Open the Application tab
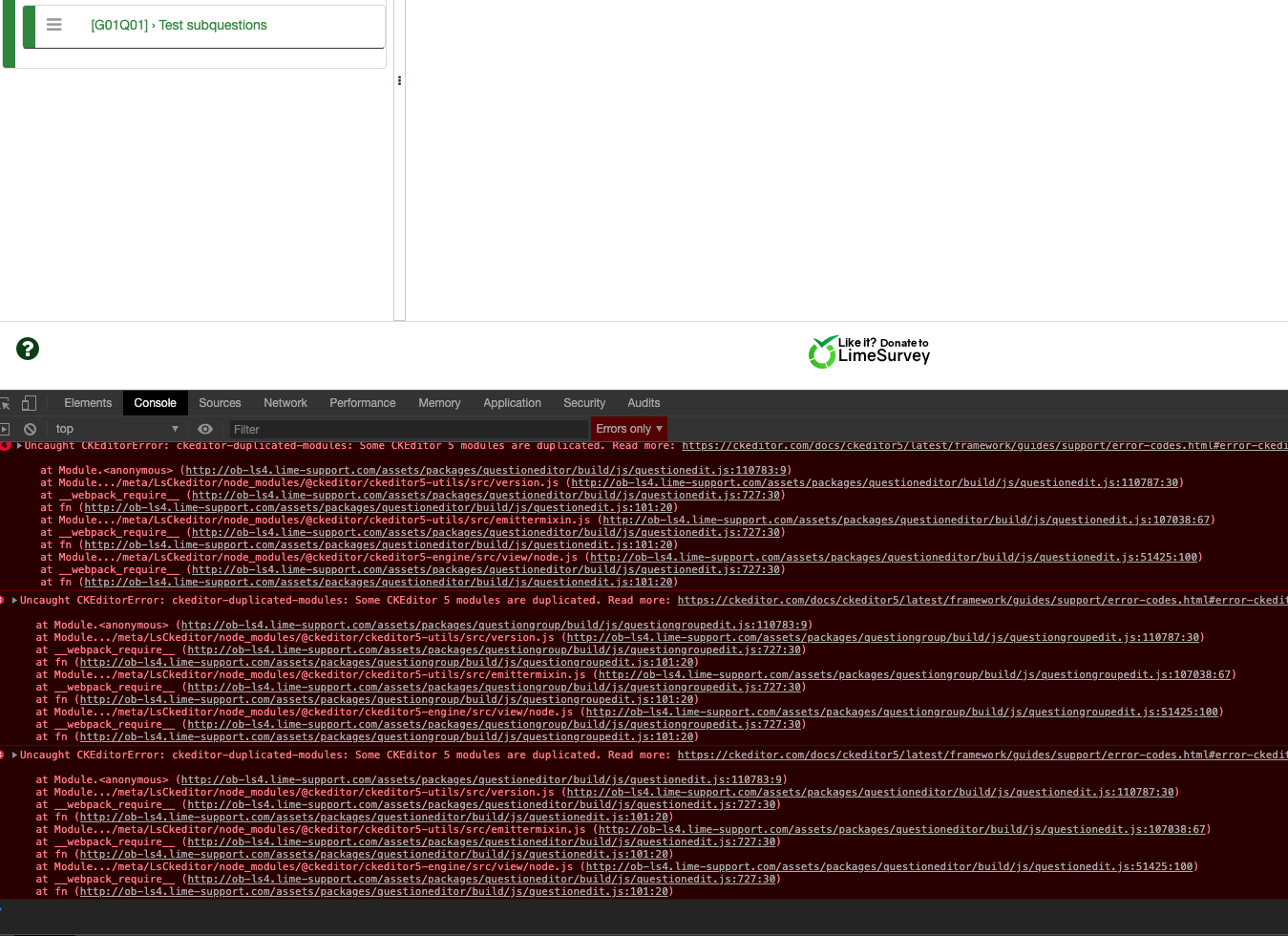Image resolution: width=1288 pixels, height=936 pixels. tap(512, 403)
